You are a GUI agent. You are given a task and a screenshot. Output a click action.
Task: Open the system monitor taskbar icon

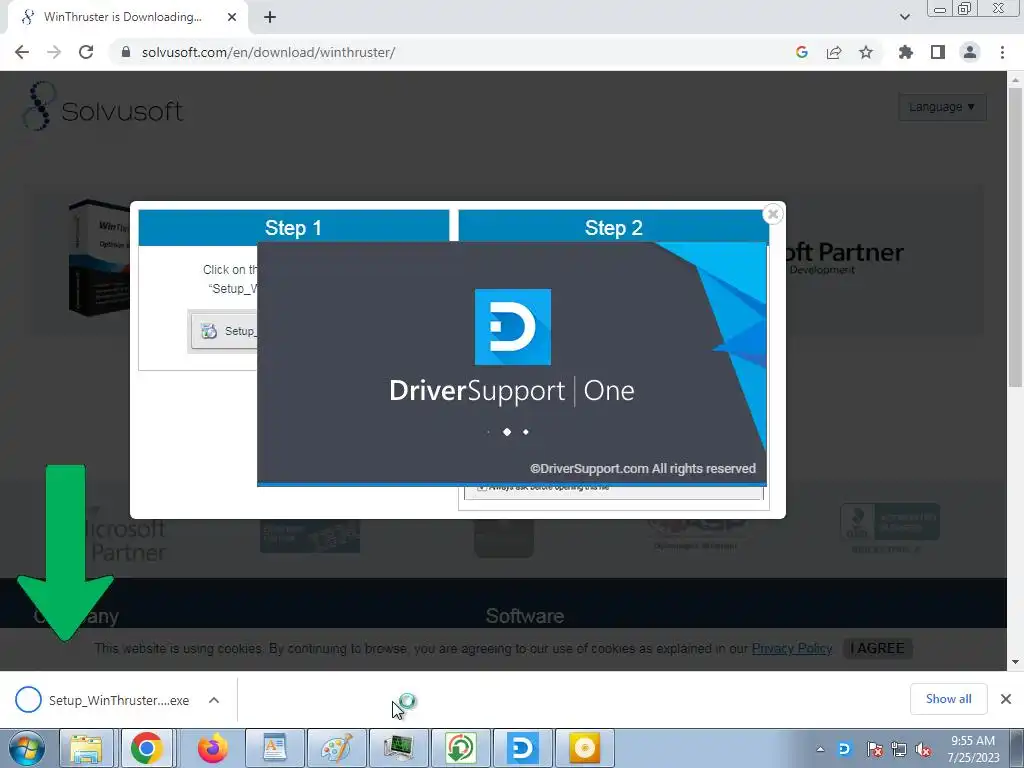tap(398, 748)
